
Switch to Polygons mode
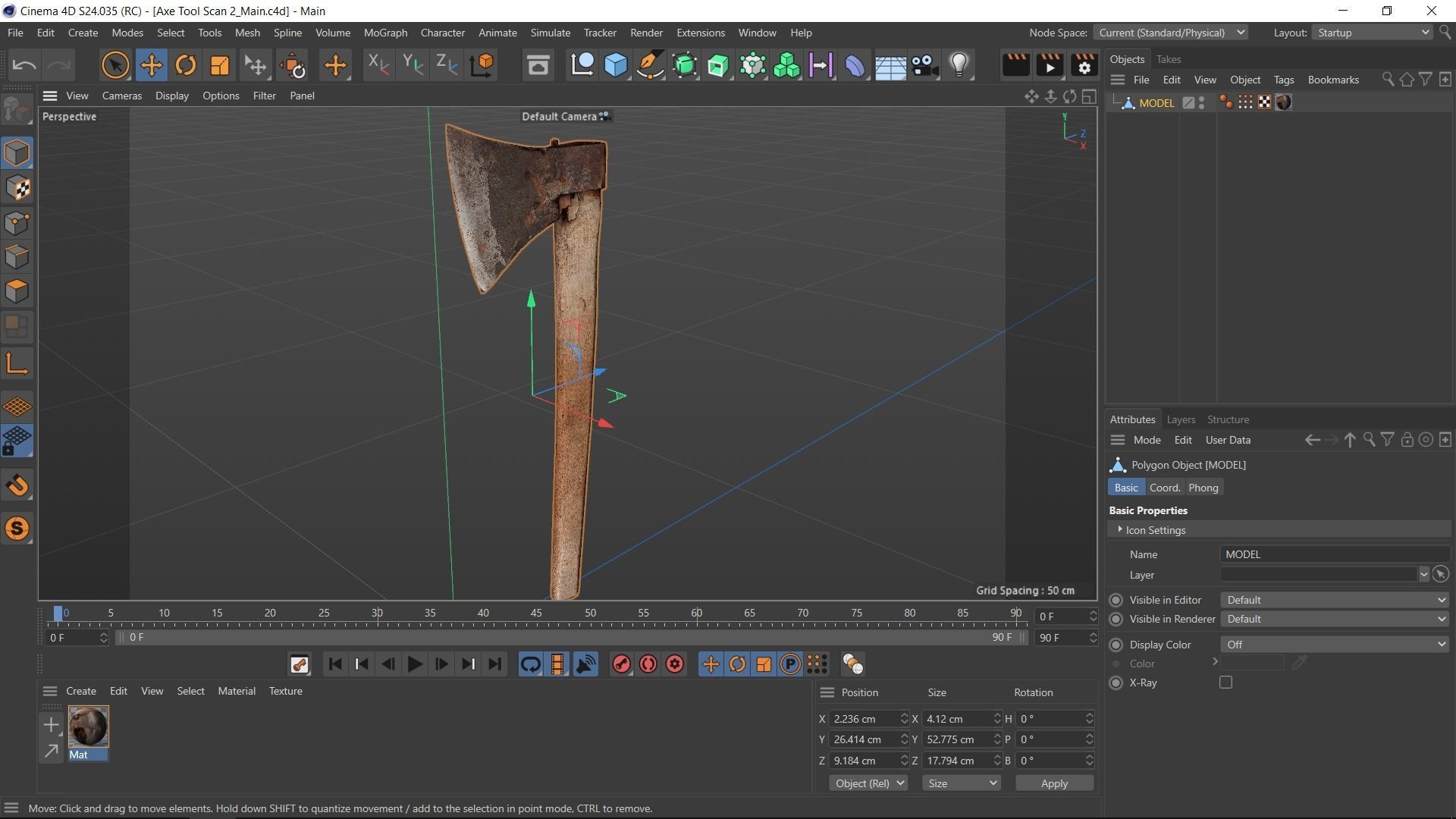tap(17, 291)
